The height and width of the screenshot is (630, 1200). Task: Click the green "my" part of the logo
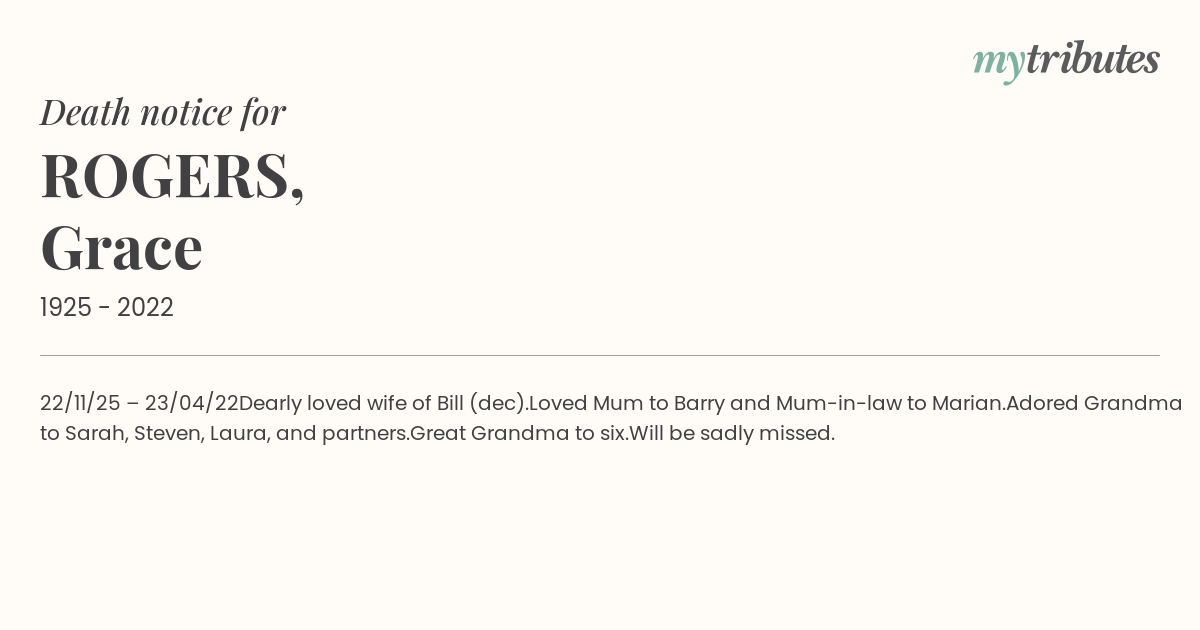pyautogui.click(x=999, y=64)
